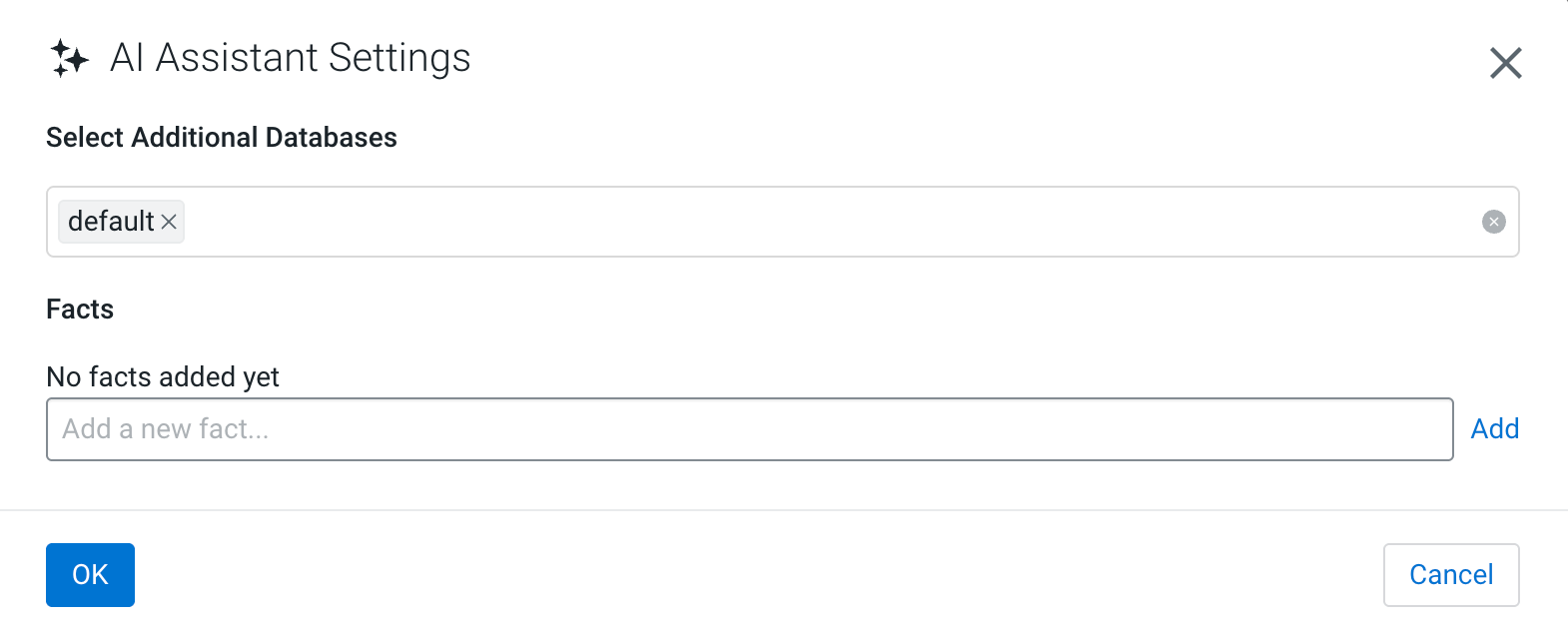The height and width of the screenshot is (631, 1568).
Task: Click the divider line above the footer
Action: tap(784, 510)
